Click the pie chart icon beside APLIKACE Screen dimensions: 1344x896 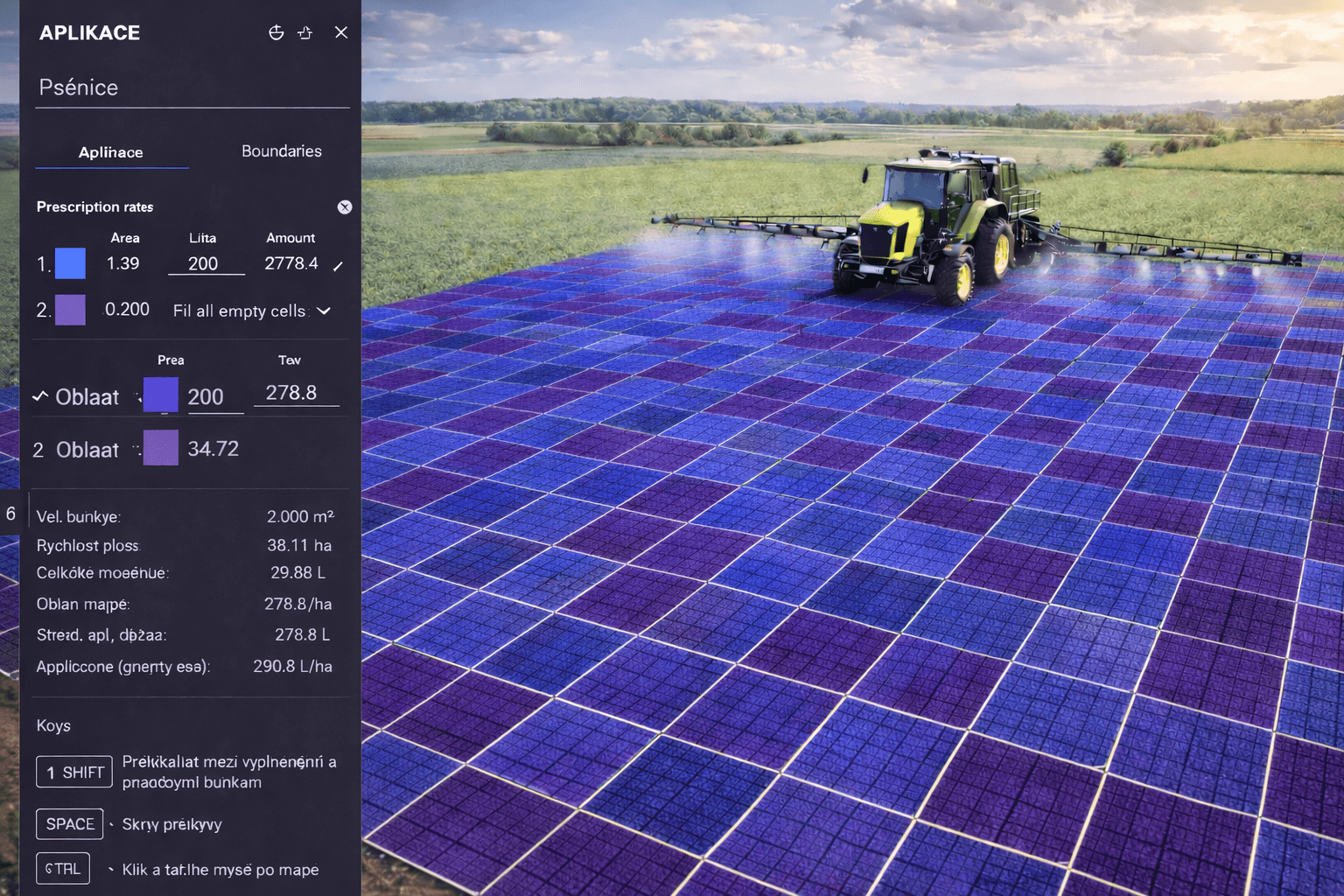pyautogui.click(x=276, y=32)
